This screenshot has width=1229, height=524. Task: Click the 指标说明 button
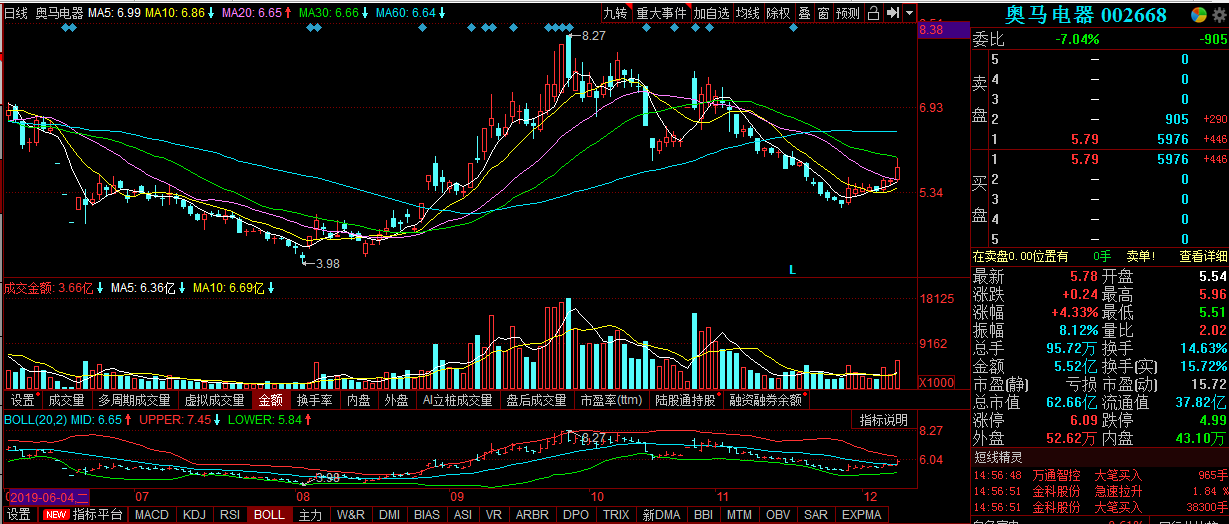pos(883,419)
